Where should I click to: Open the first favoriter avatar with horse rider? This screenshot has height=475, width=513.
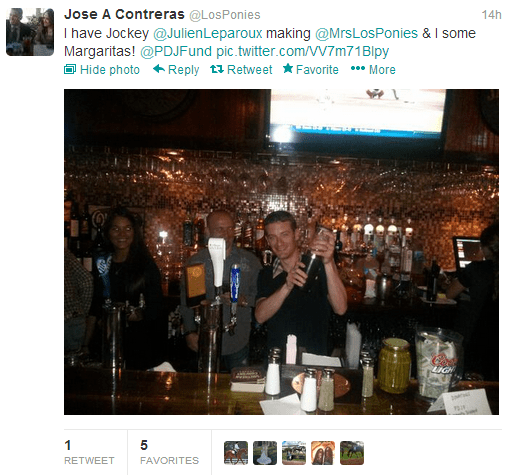pyautogui.click(x=236, y=453)
